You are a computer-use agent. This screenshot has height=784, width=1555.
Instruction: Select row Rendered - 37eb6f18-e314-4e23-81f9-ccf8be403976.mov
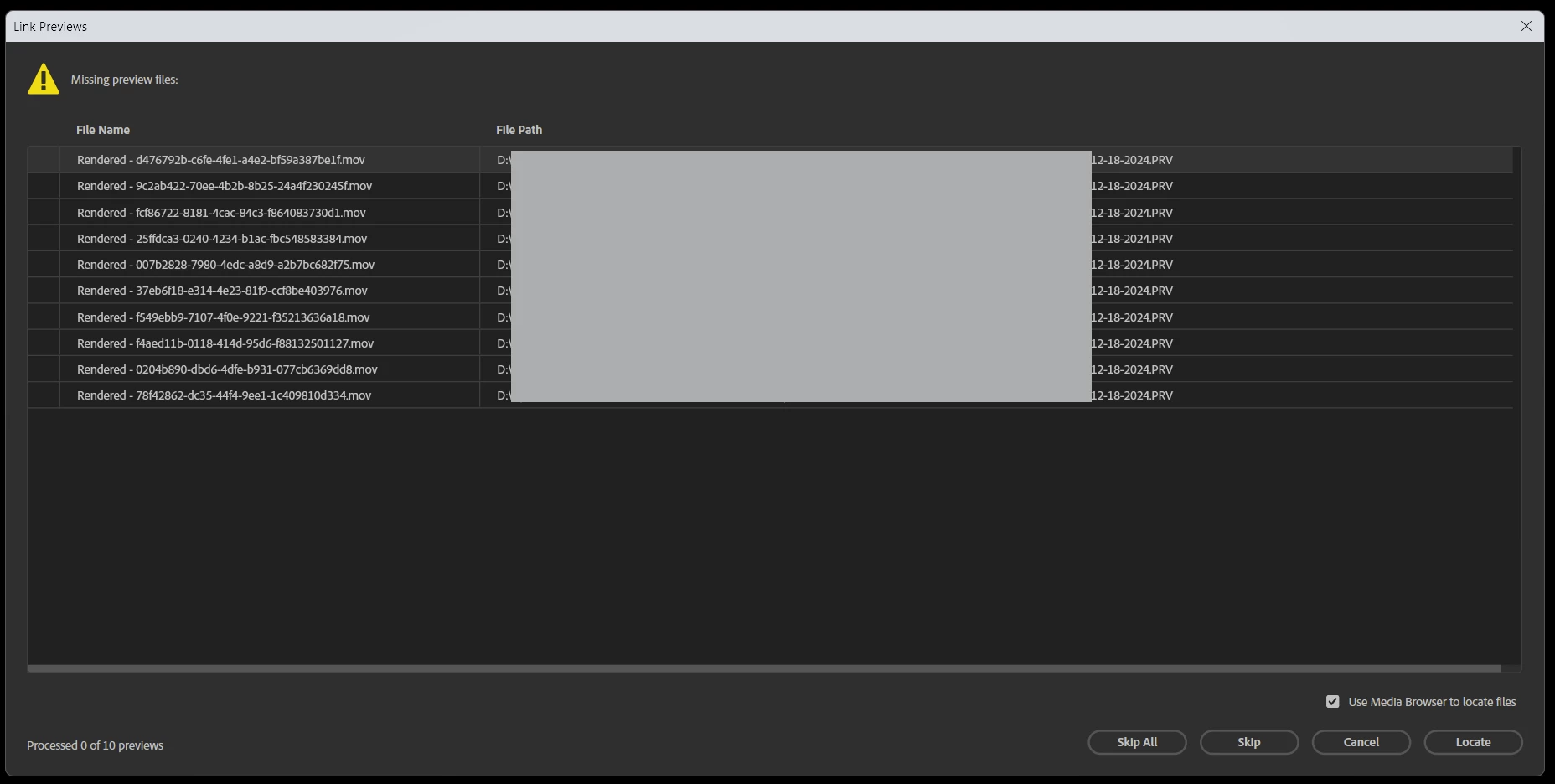[x=770, y=291]
